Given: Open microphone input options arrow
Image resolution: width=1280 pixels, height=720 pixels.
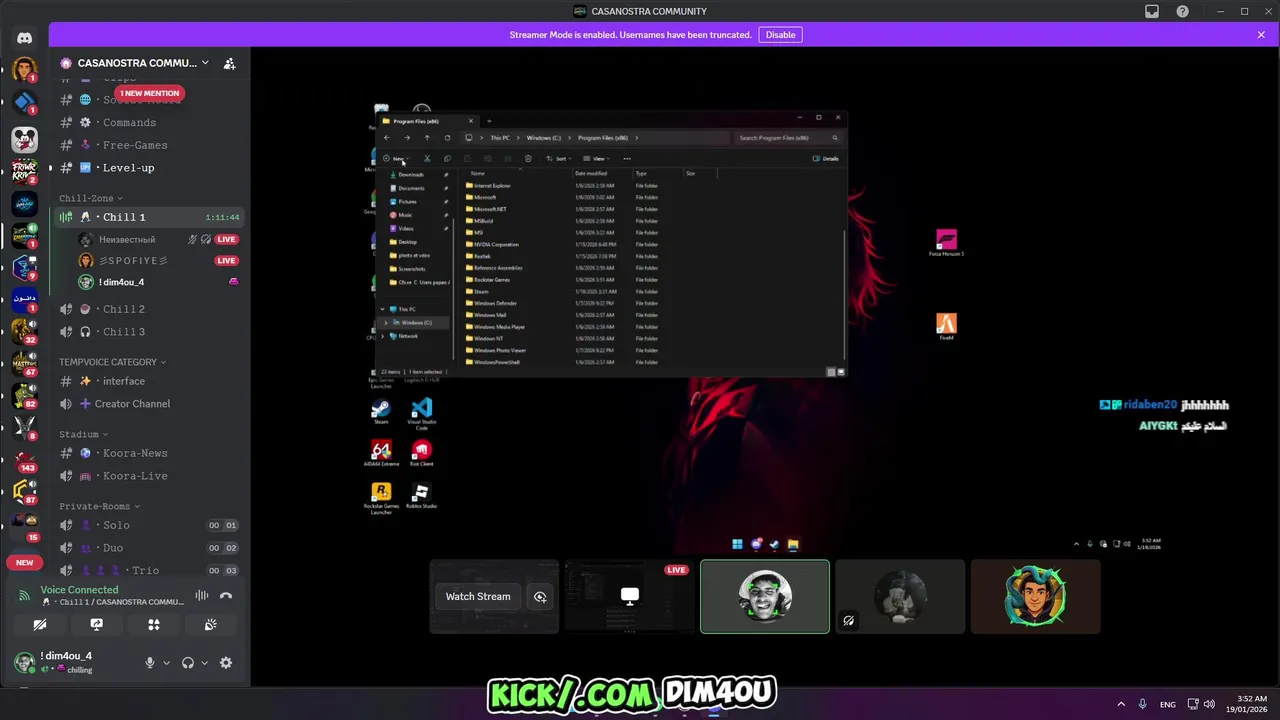Looking at the screenshot, I should click(166, 663).
